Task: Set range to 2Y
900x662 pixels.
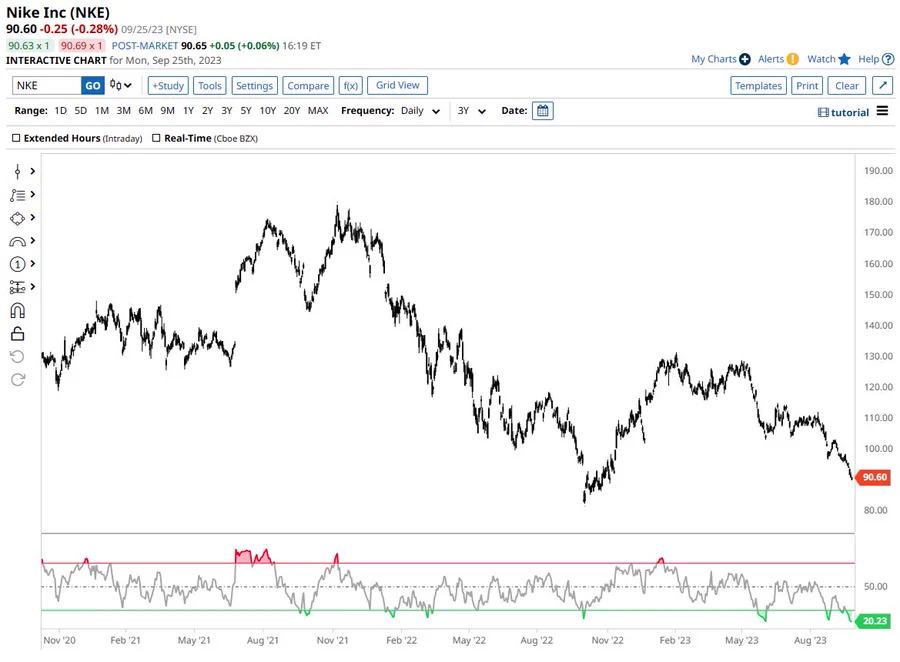Action: (207, 111)
